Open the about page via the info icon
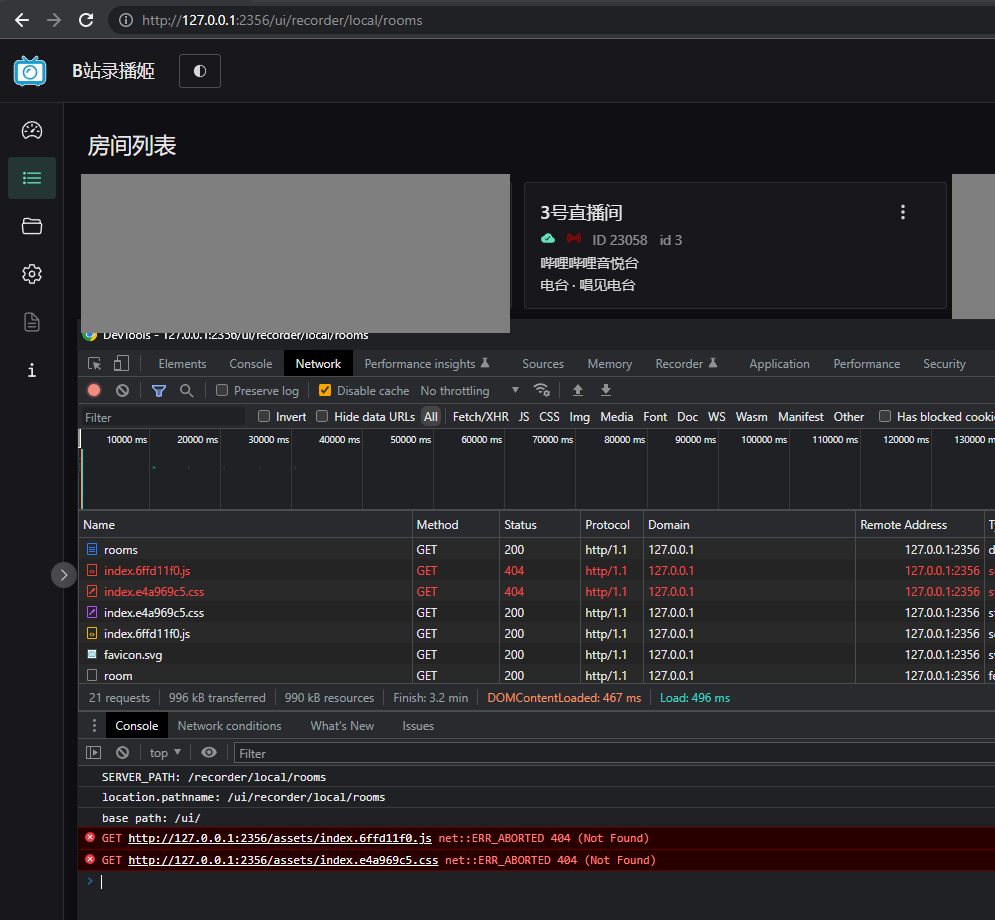Image resolution: width=995 pixels, height=920 pixels. point(31,370)
